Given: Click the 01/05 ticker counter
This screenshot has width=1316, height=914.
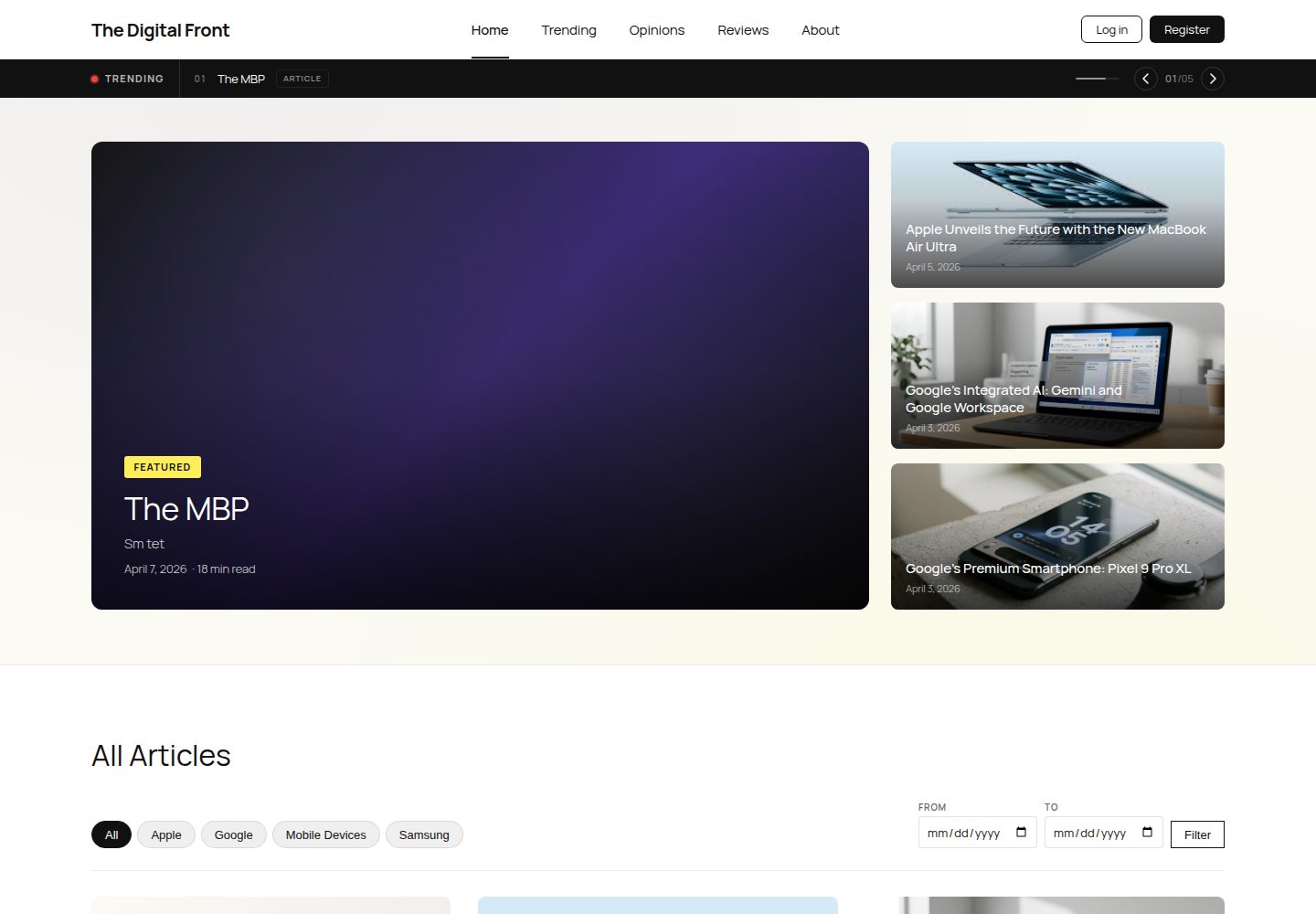Looking at the screenshot, I should coord(1179,79).
